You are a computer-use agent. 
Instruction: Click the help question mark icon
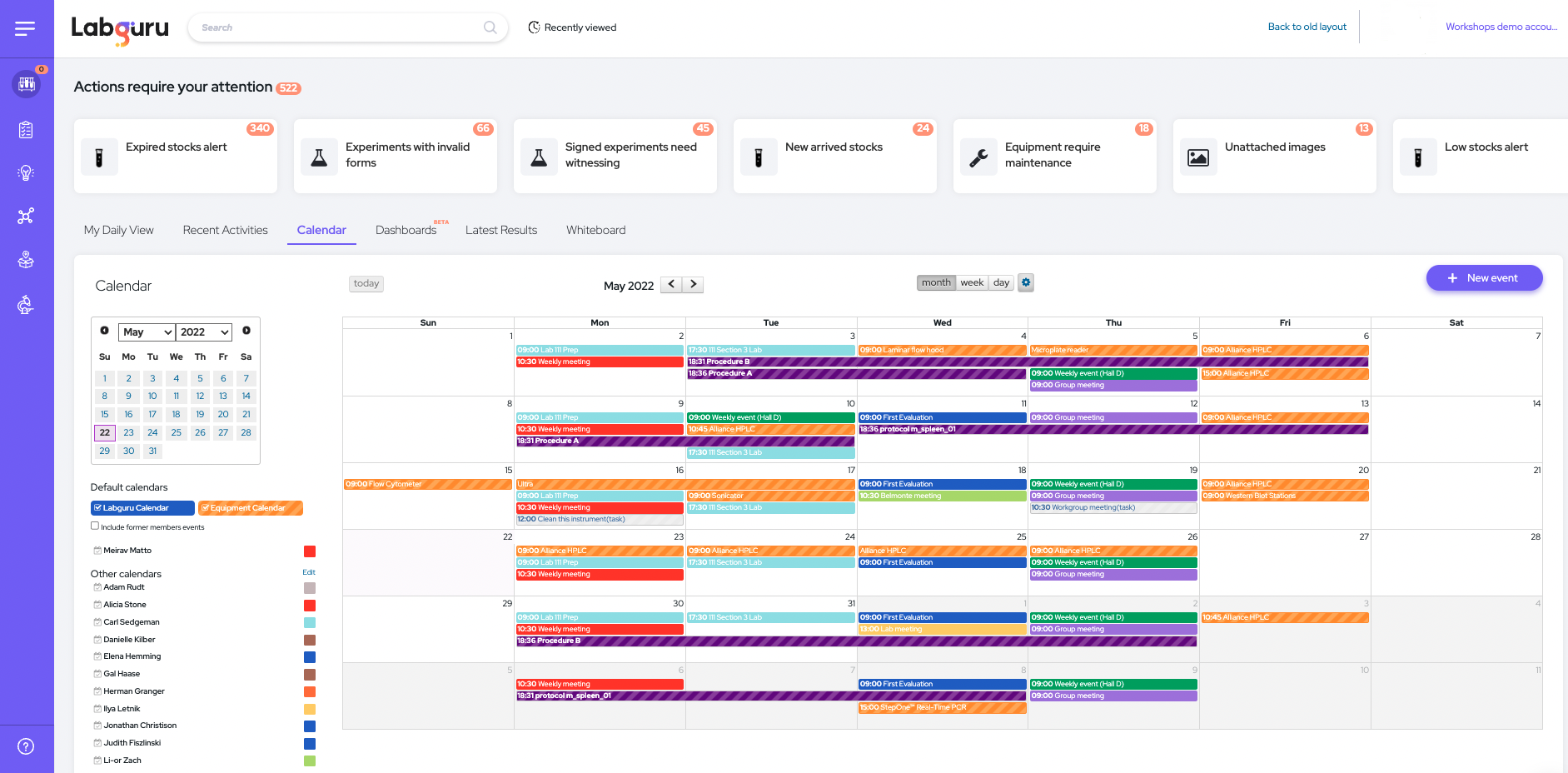coord(26,746)
